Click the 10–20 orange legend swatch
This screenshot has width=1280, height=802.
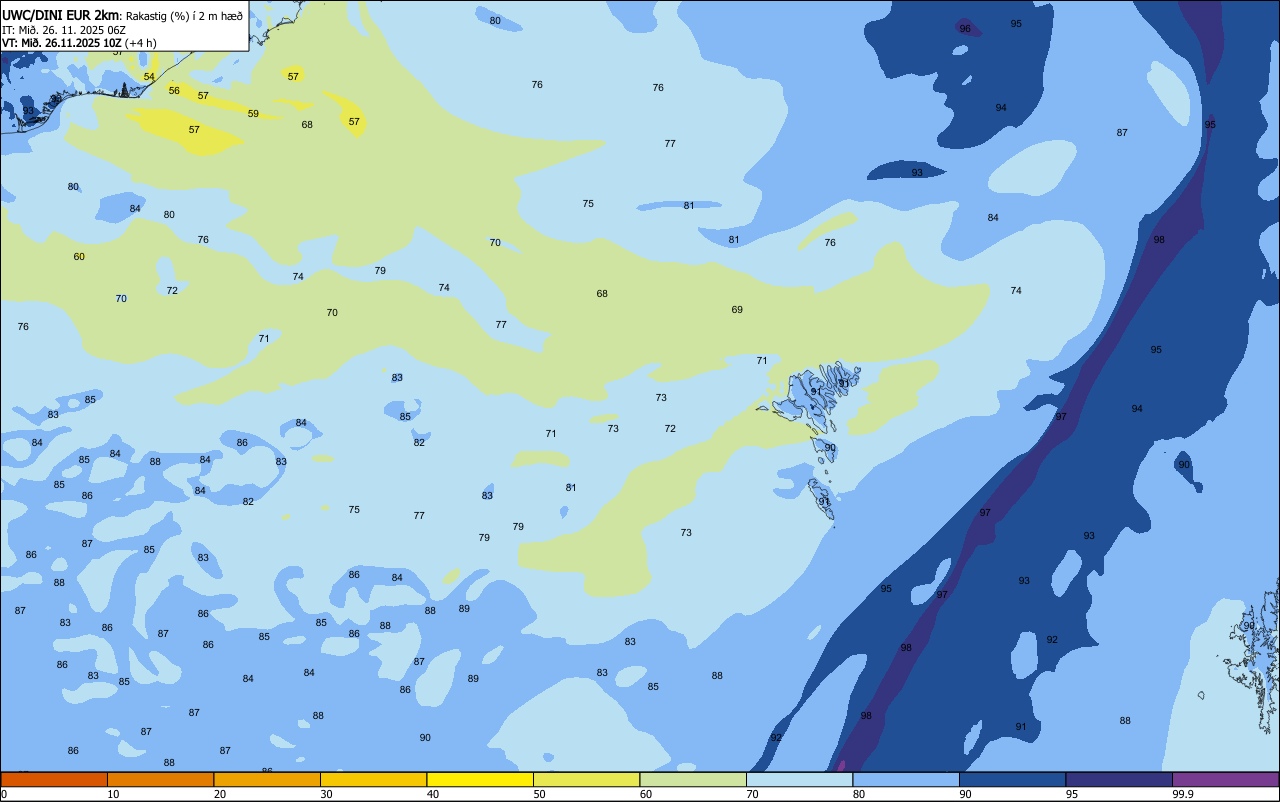pos(160,779)
